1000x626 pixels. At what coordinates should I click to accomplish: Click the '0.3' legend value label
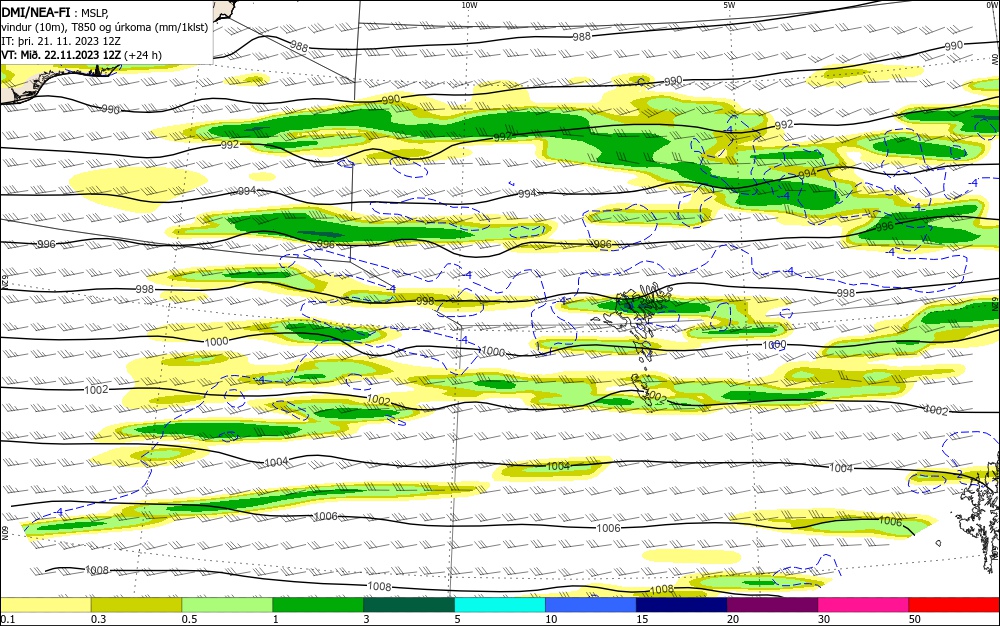(x=98, y=619)
